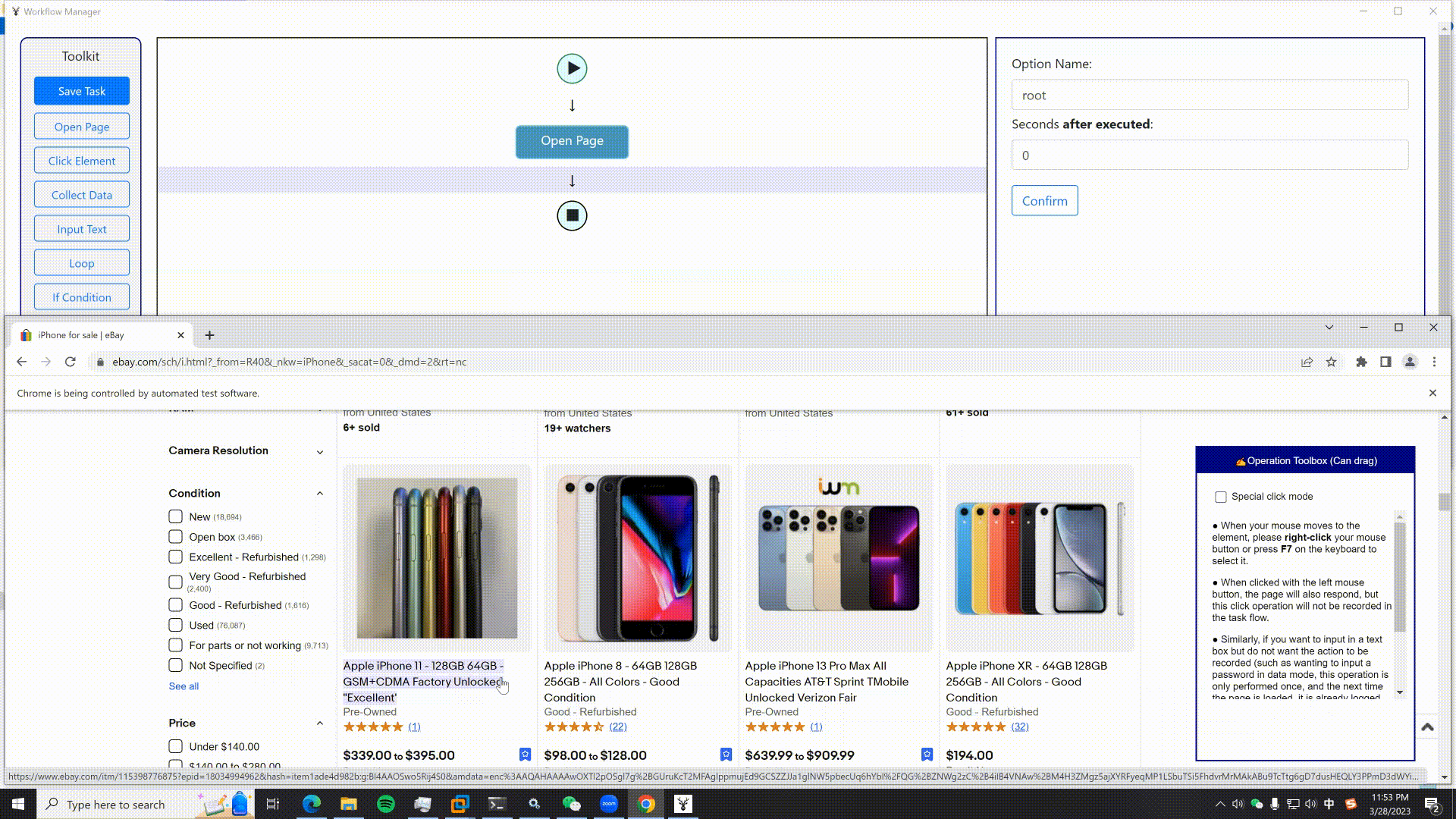The width and height of the screenshot is (1456, 819).
Task: Click the Collect Data toolkit button
Action: 81,194
